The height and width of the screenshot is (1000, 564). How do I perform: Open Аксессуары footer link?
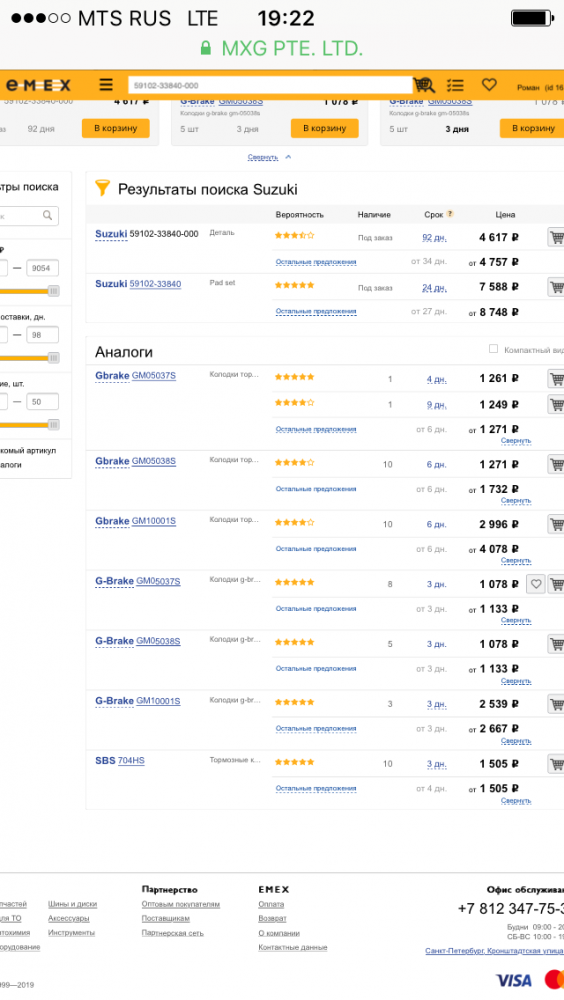[x=68, y=918]
